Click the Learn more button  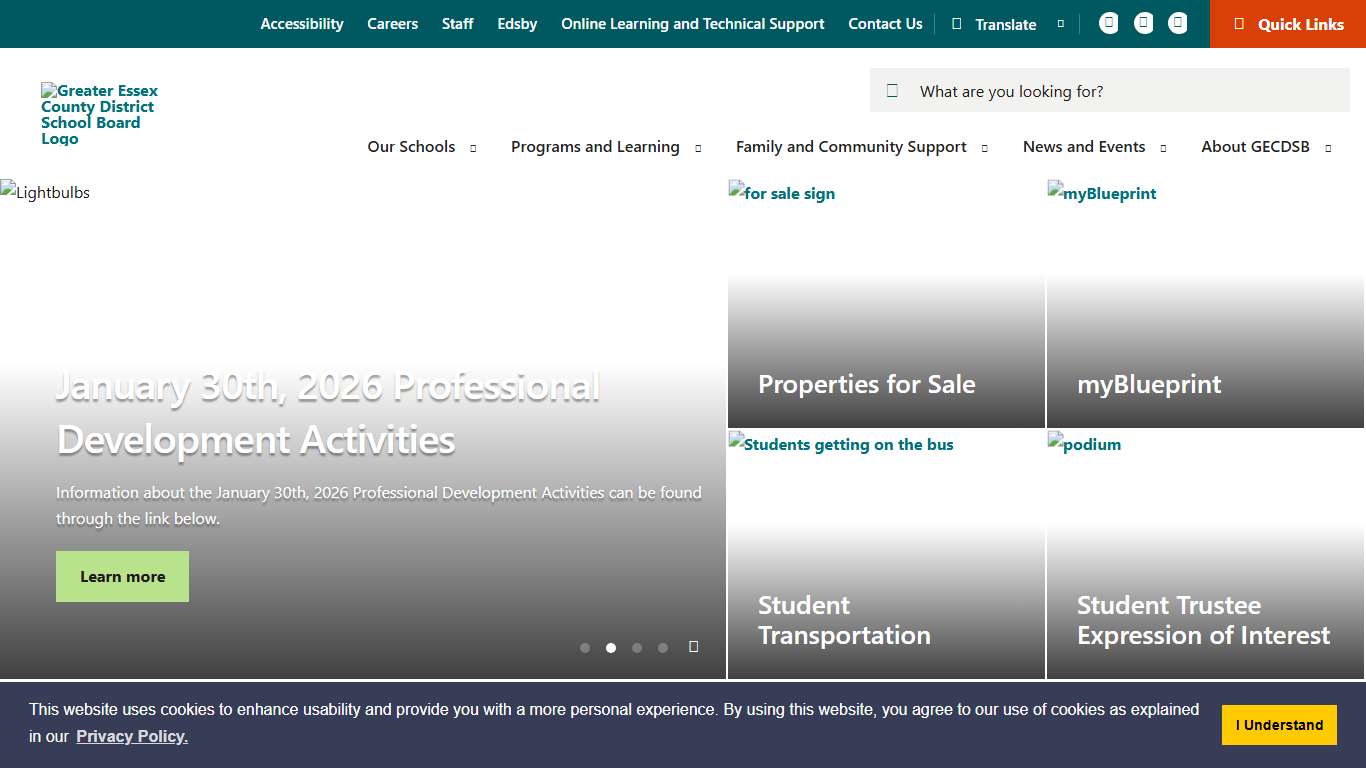[x=122, y=576]
